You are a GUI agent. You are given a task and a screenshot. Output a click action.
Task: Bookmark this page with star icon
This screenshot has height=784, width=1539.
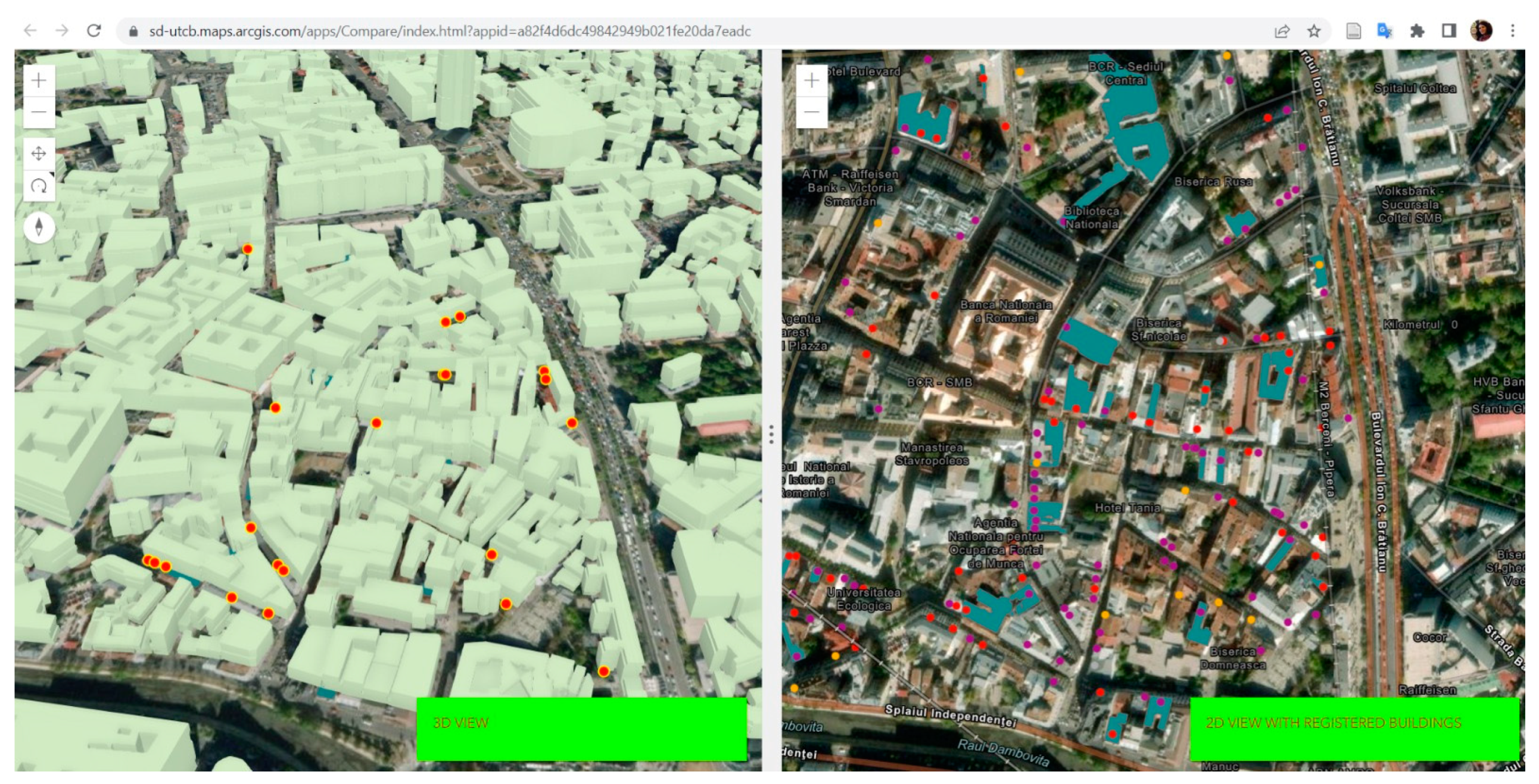pos(1314,31)
